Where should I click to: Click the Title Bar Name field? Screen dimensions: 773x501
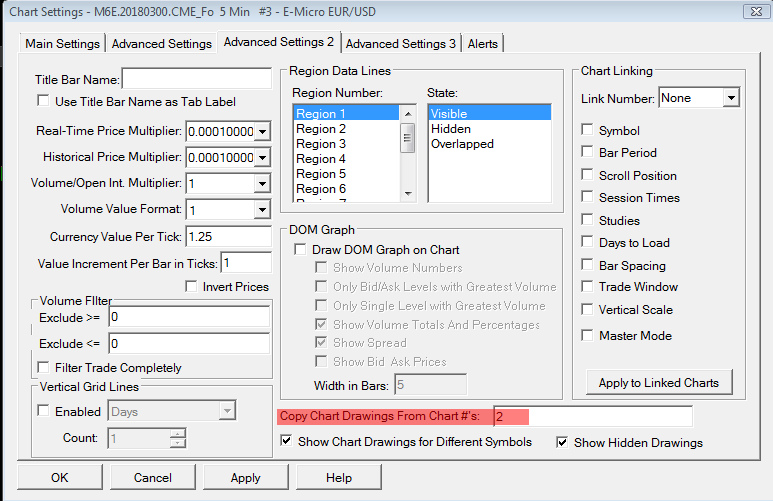pyautogui.click(x=197, y=79)
